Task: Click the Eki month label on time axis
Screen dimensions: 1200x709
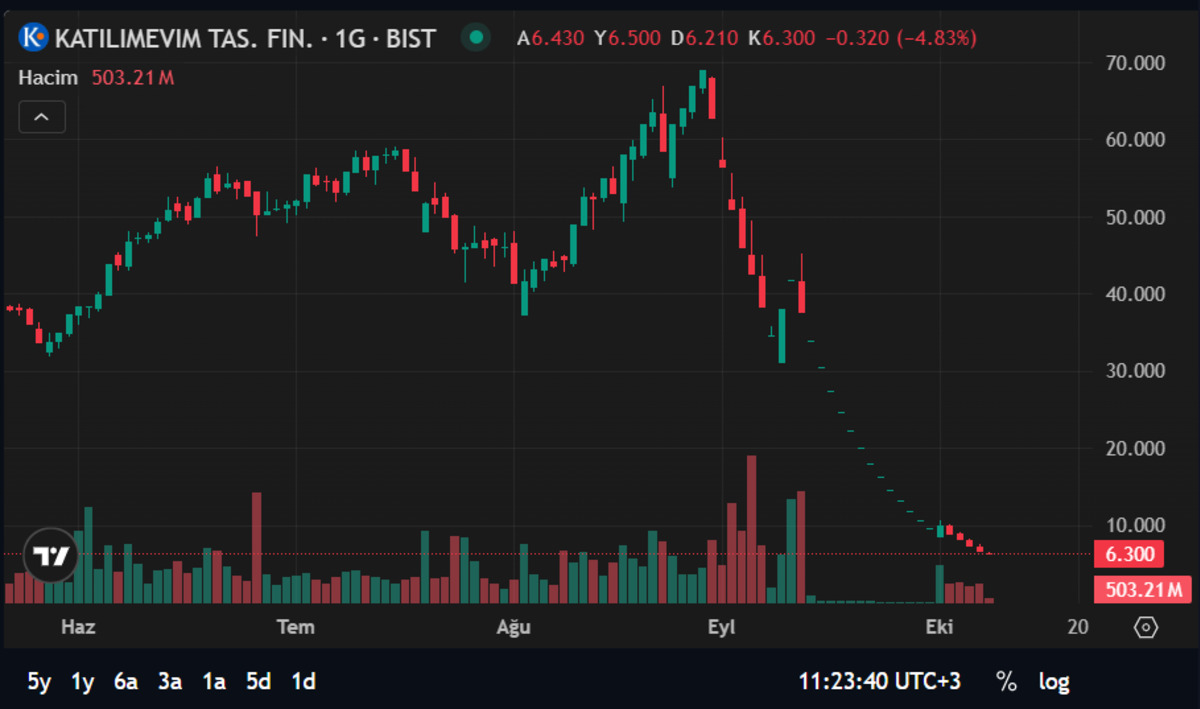Action: coord(939,627)
